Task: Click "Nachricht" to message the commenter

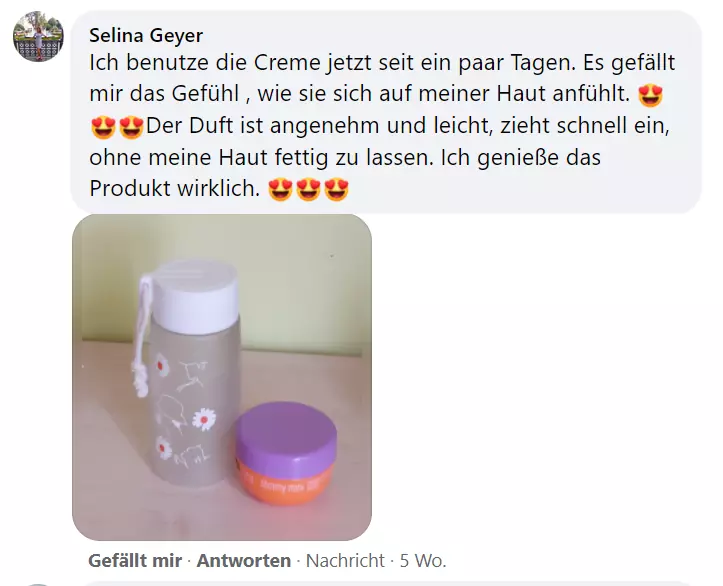Action: point(345,561)
